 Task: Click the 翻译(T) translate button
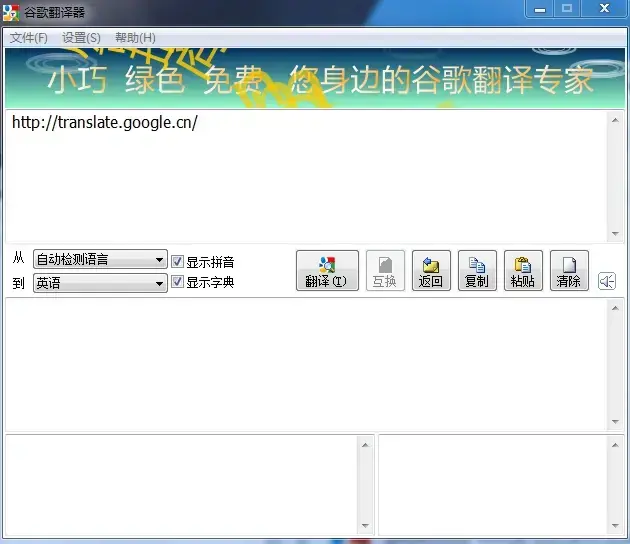click(327, 270)
